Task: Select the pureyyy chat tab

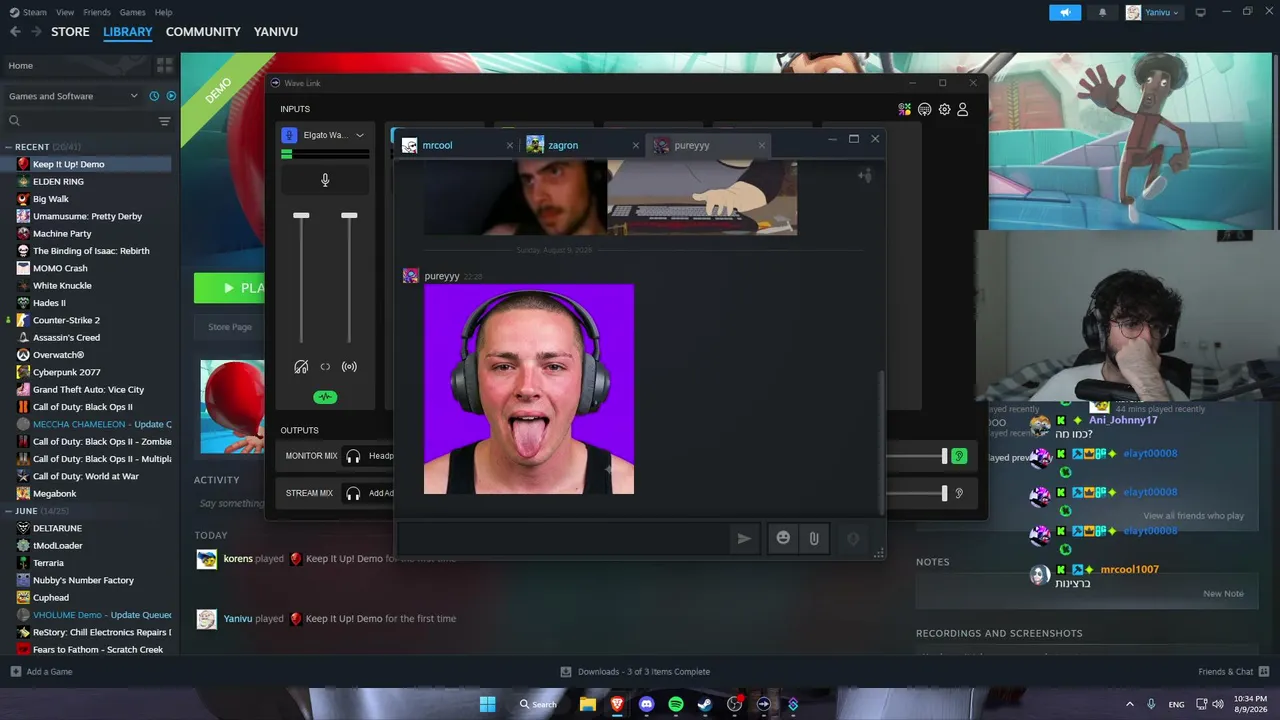Action: tap(709, 145)
